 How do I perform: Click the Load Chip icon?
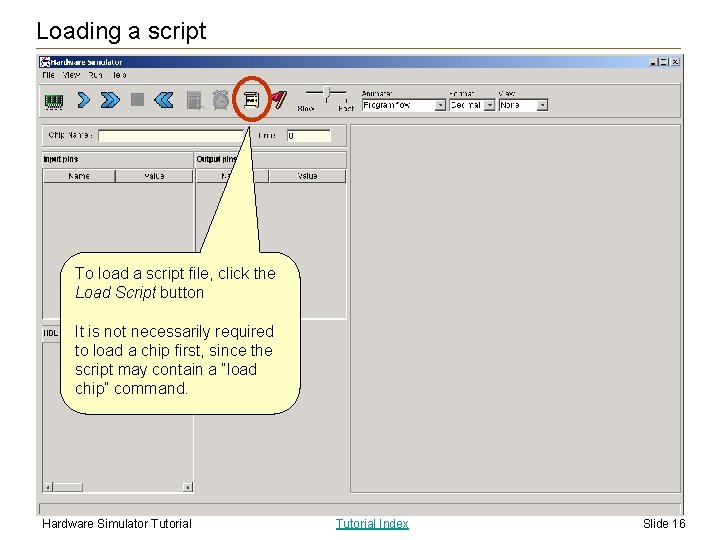coord(54,101)
